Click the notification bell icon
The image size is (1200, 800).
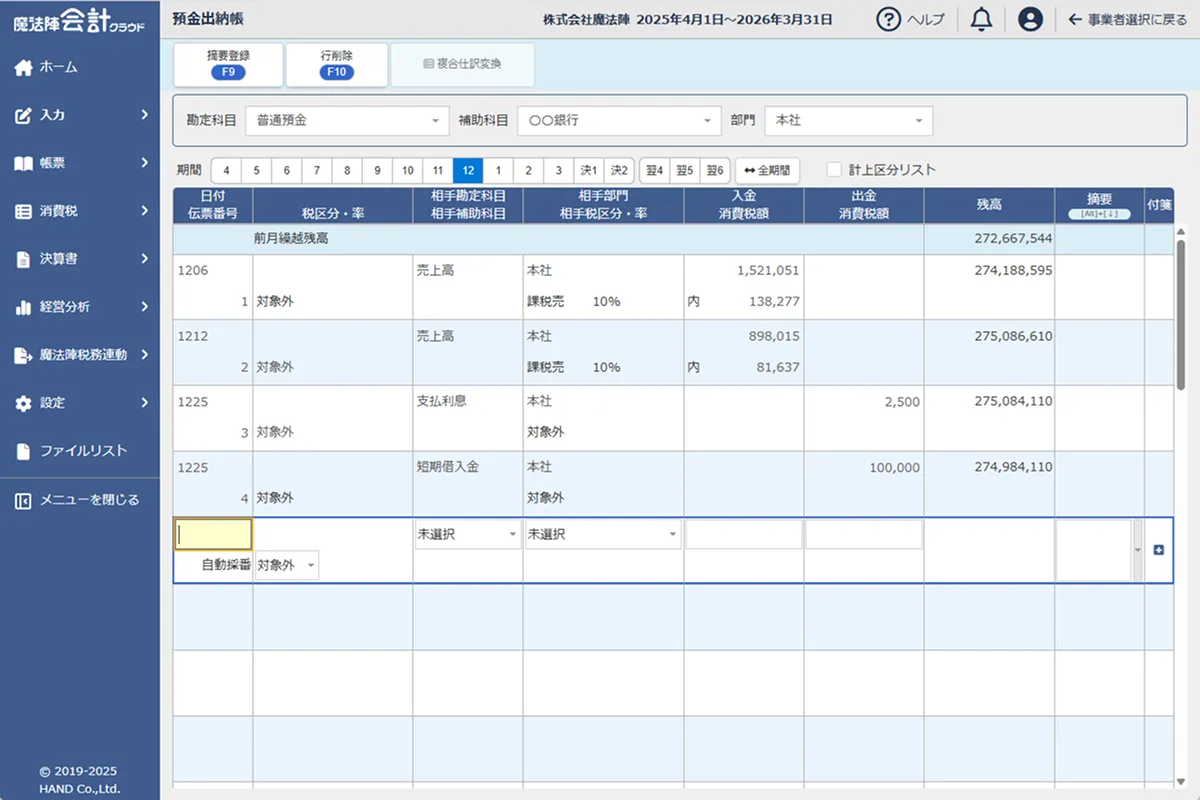(x=981, y=19)
